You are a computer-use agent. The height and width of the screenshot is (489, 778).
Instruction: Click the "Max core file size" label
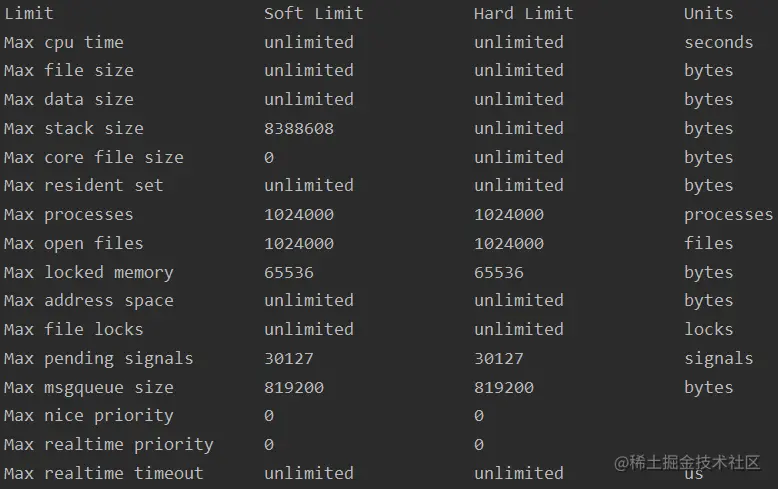(94, 157)
